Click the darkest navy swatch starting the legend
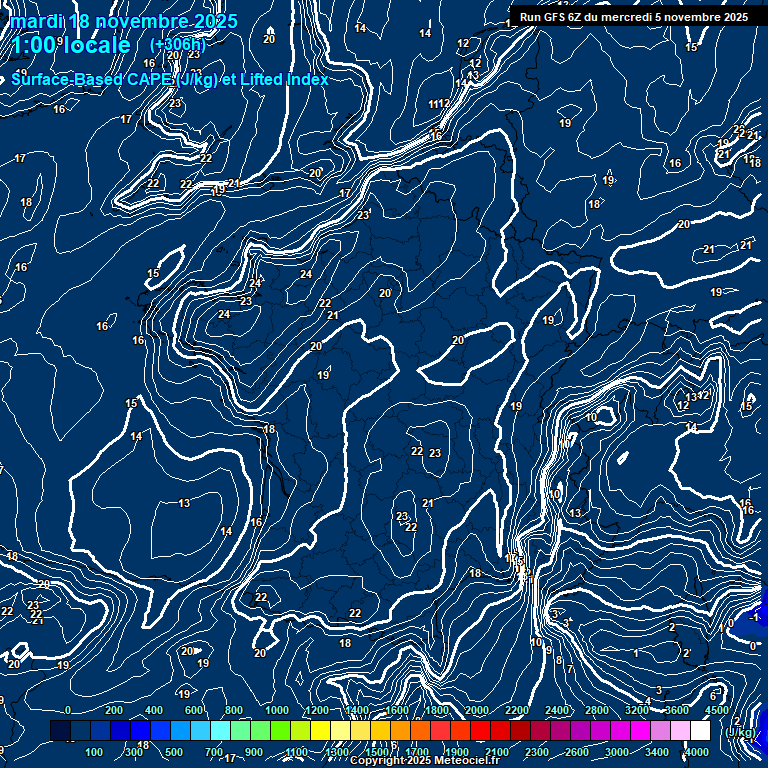Viewport: 768px width, 768px height. (60, 730)
